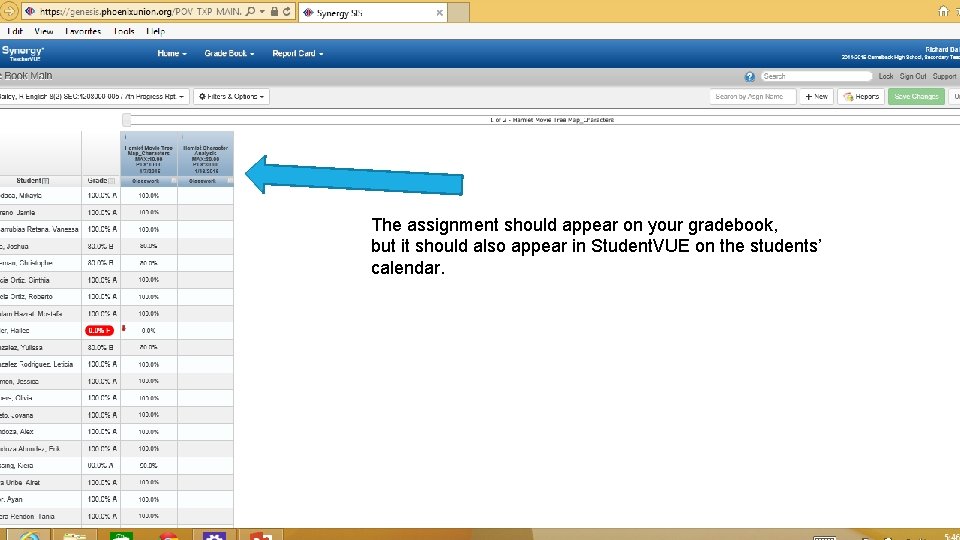960x540 pixels.
Task: Open the Favorites menu
Action: [83, 31]
